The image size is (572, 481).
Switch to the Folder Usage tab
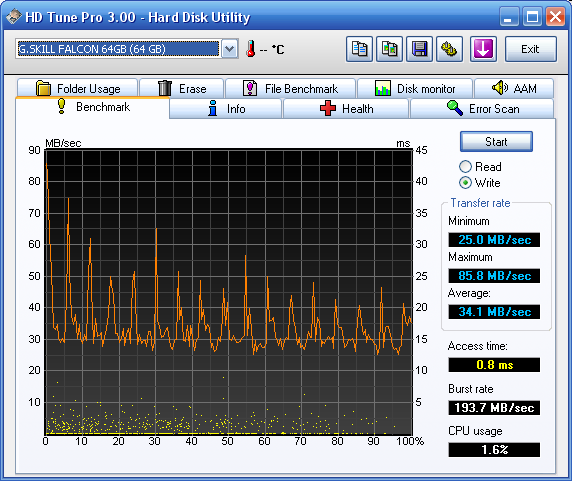click(77, 88)
